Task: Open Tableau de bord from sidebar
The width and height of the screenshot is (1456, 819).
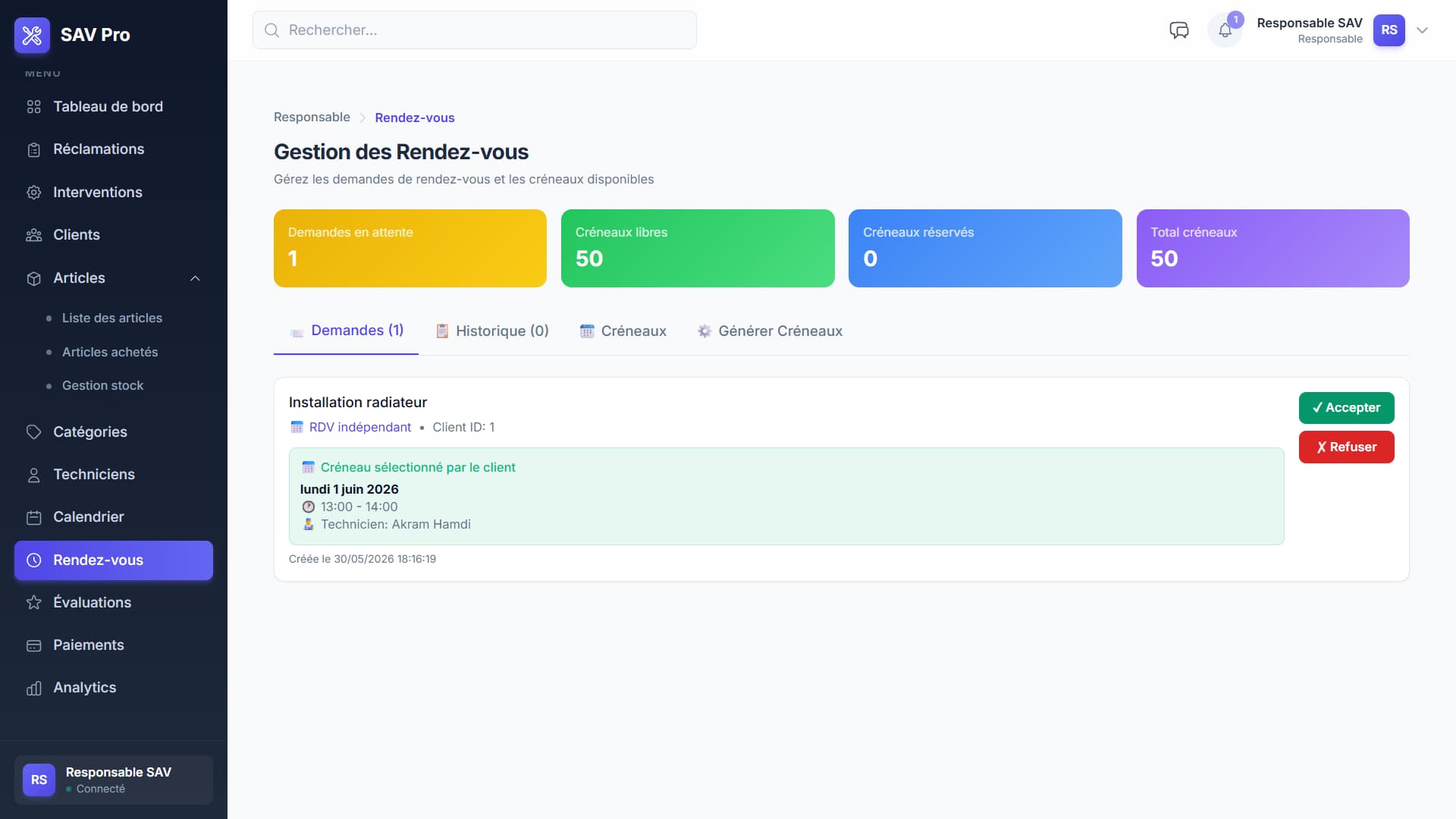Action: (x=114, y=107)
